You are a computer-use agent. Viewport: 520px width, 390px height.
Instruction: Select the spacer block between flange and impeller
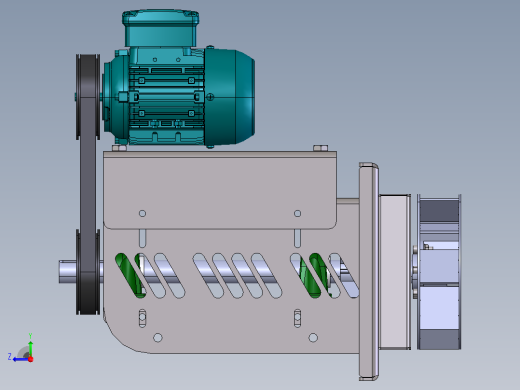click(x=395, y=272)
